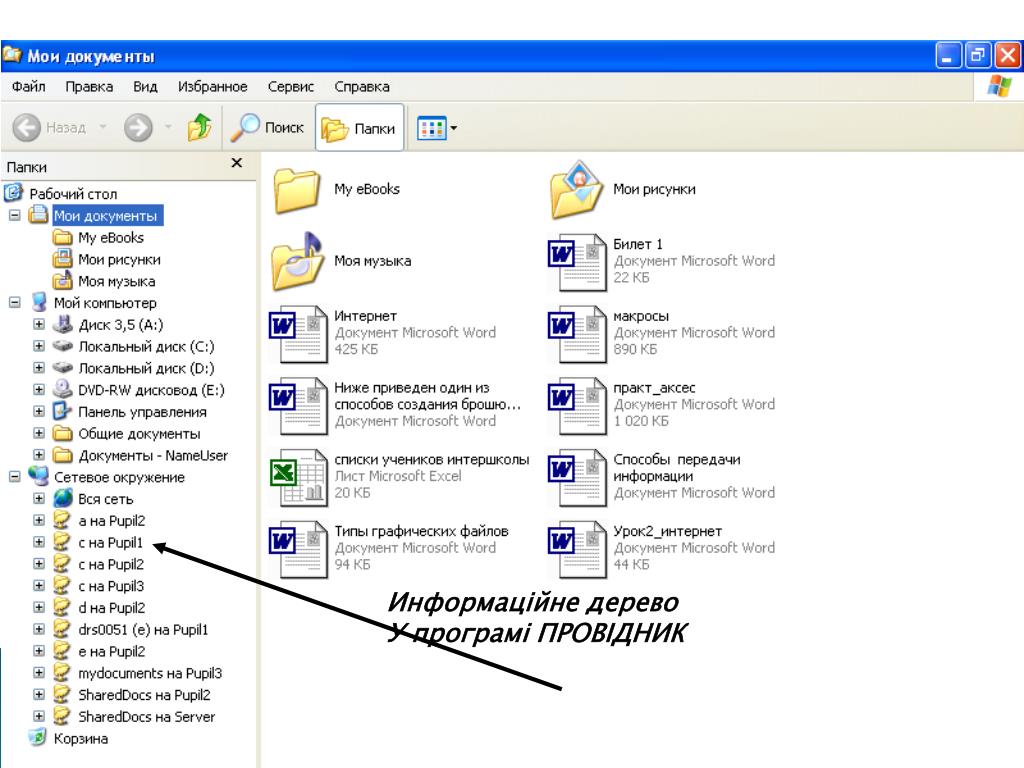Select 'd на Pupil2' network share
Image resolution: width=1024 pixels, height=768 pixels.
[x=112, y=608]
